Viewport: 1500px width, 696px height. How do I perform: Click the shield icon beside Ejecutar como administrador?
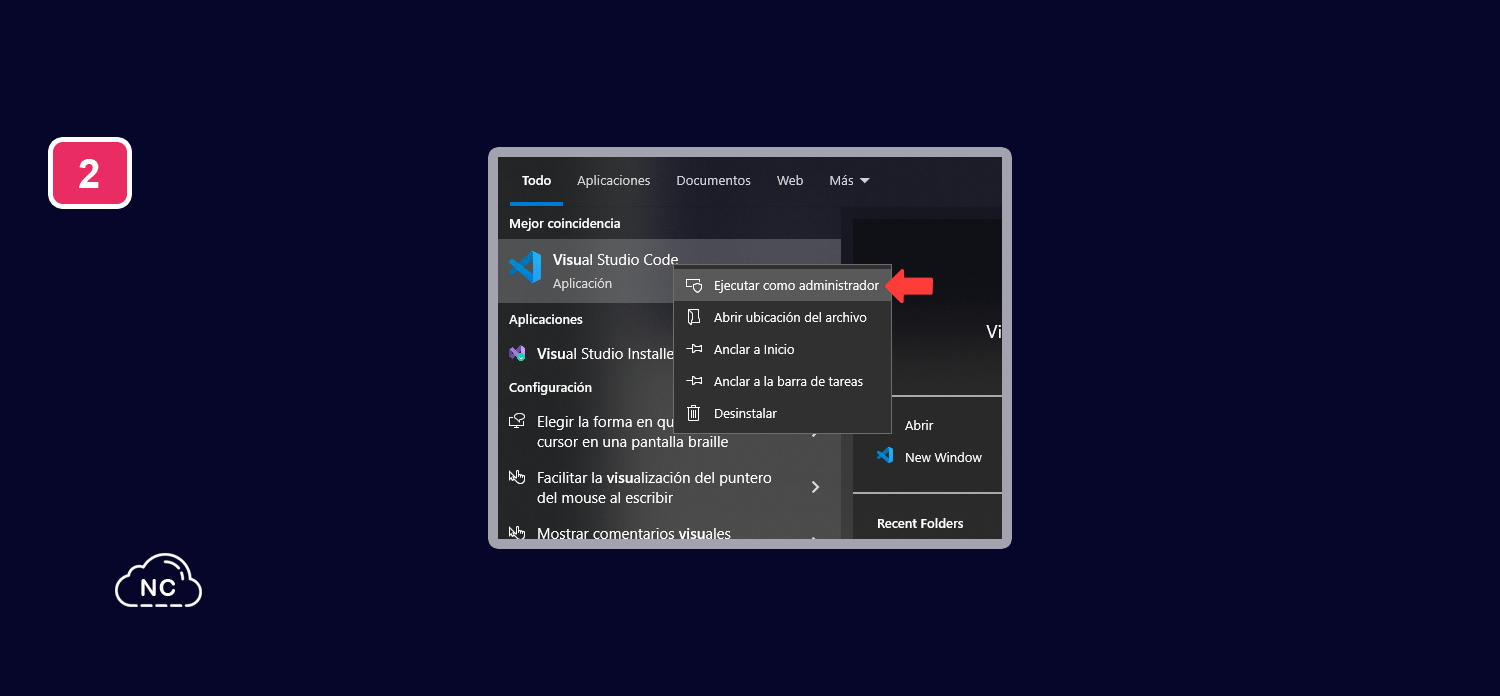(x=694, y=286)
